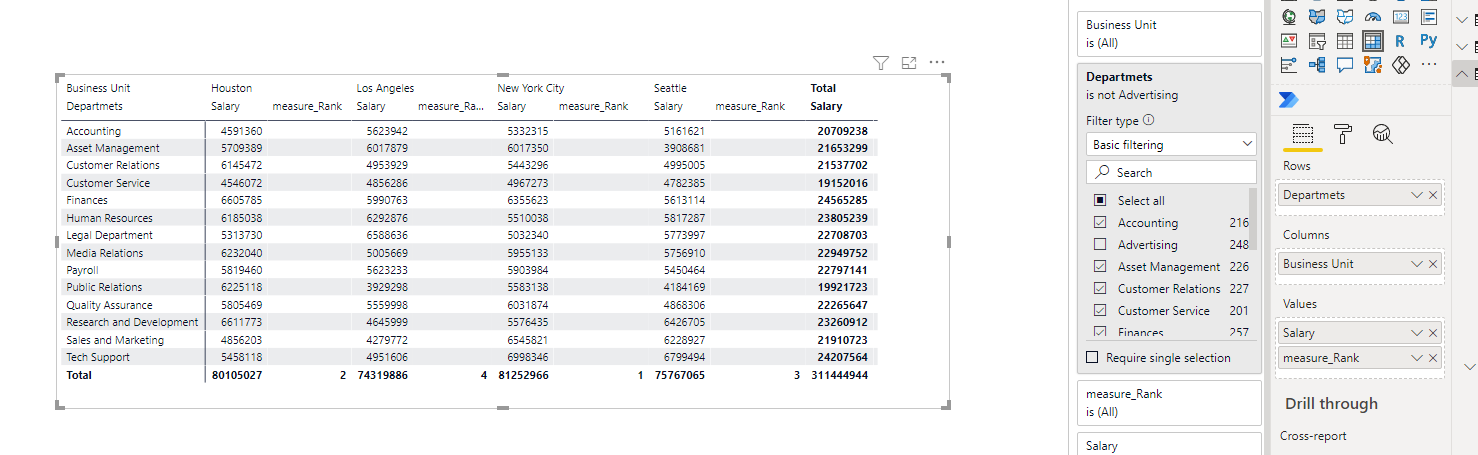Uncheck Customer Relations filter

(x=1100, y=289)
